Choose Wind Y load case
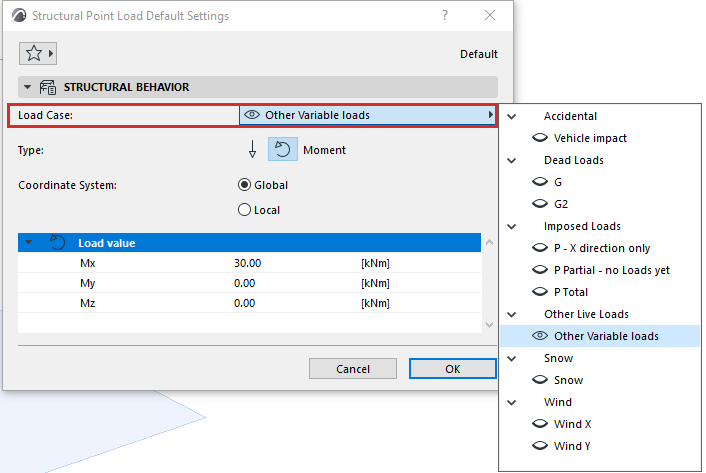This screenshot has width=706, height=473. (572, 446)
